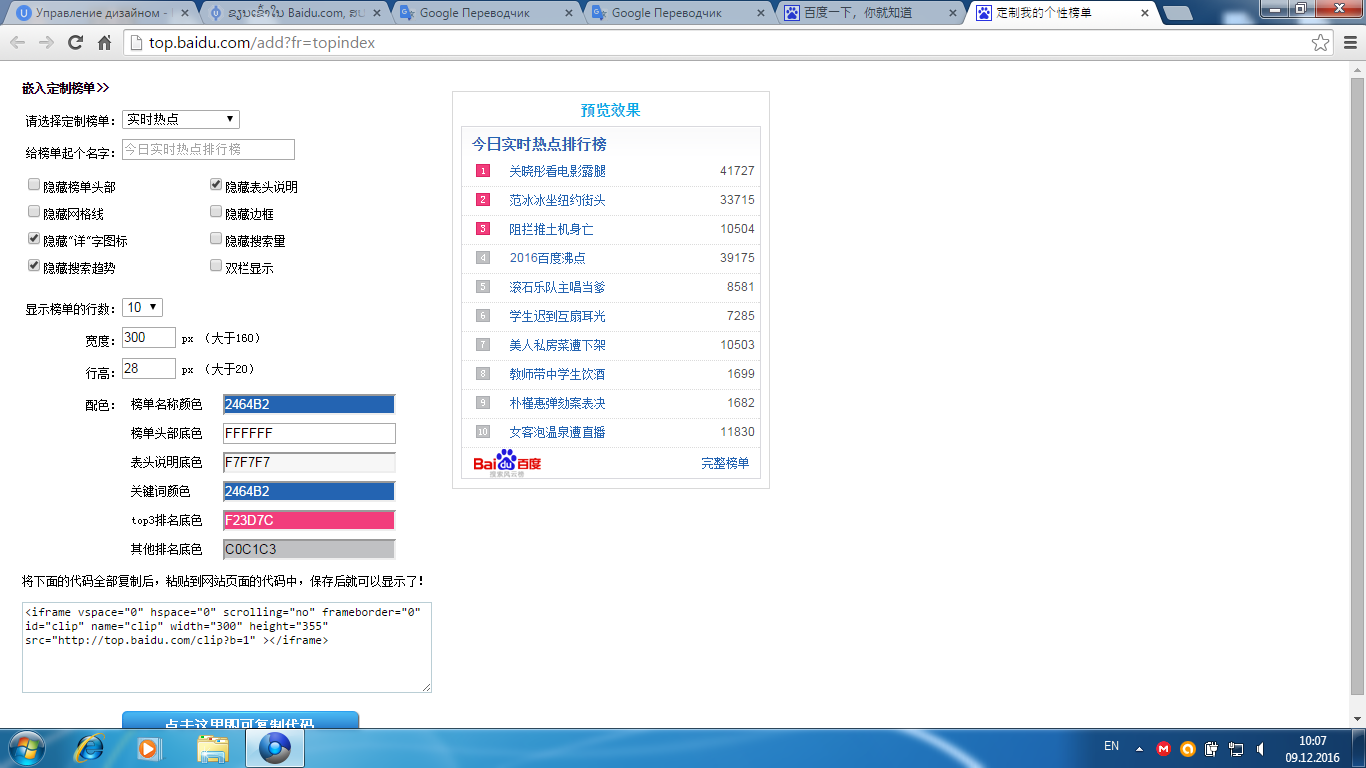Image resolution: width=1366 pixels, height=768 pixels.
Task: Open the 范冰冰坐纽约街头 link
Action: (557, 200)
